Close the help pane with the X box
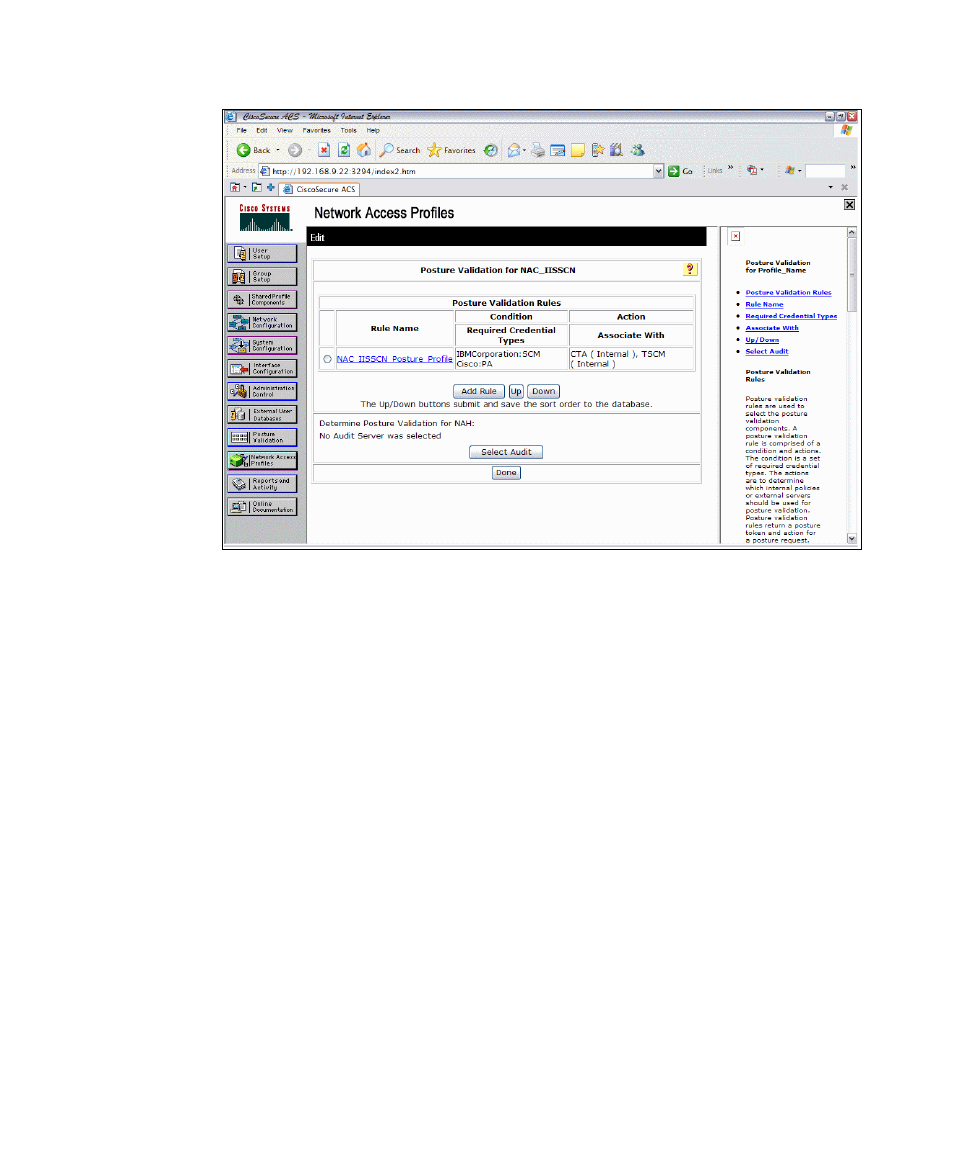Image resolution: width=954 pixels, height=1164 pixels. point(849,205)
